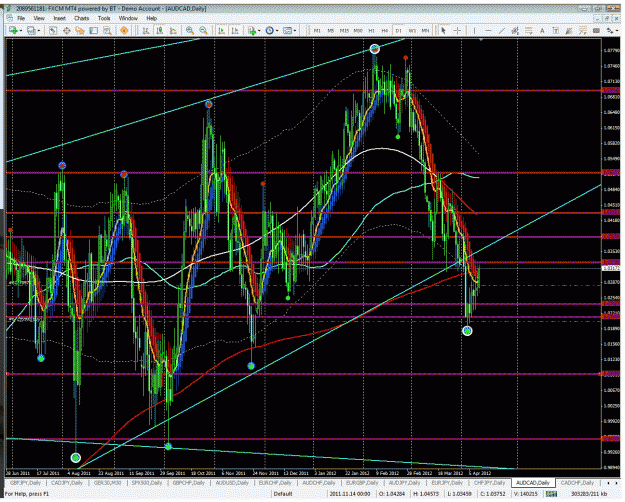
Task: Select the M30 timeframe button
Action: click(358, 31)
